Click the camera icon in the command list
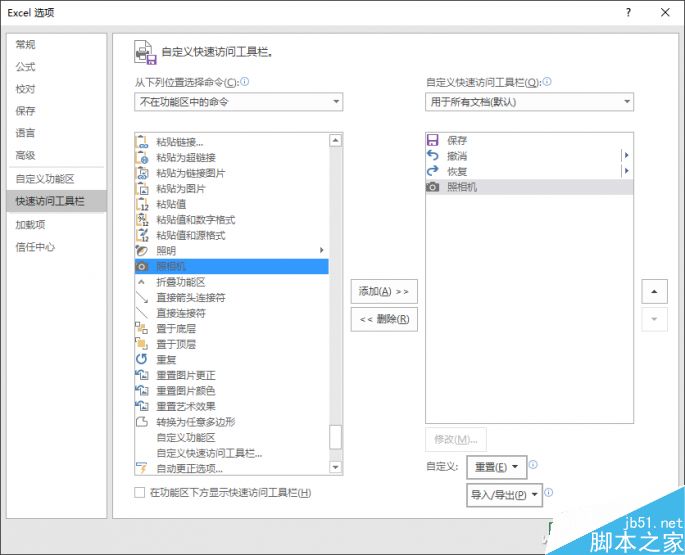 pyautogui.click(x=142, y=266)
